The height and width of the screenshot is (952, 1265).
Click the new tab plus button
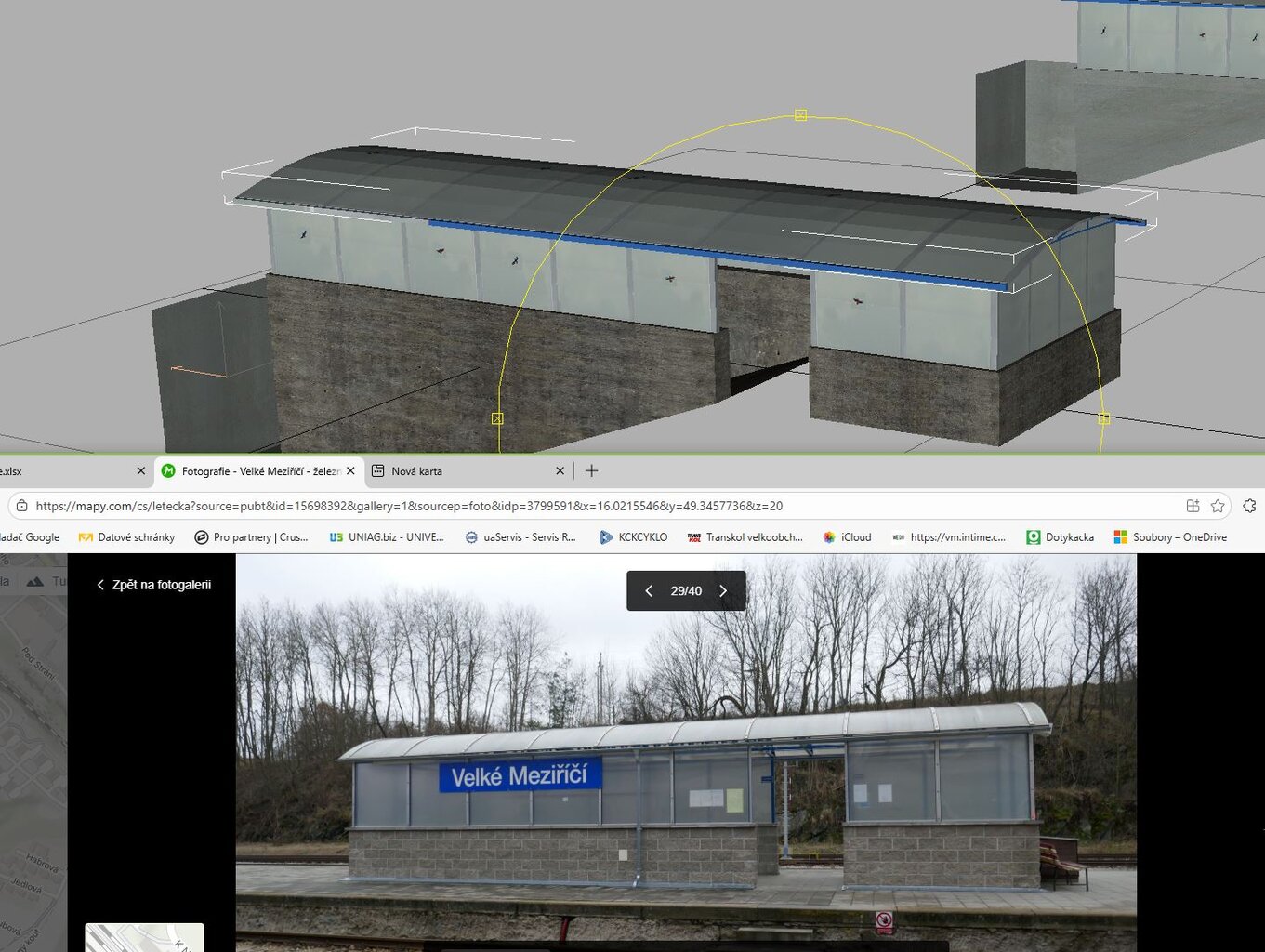591,471
